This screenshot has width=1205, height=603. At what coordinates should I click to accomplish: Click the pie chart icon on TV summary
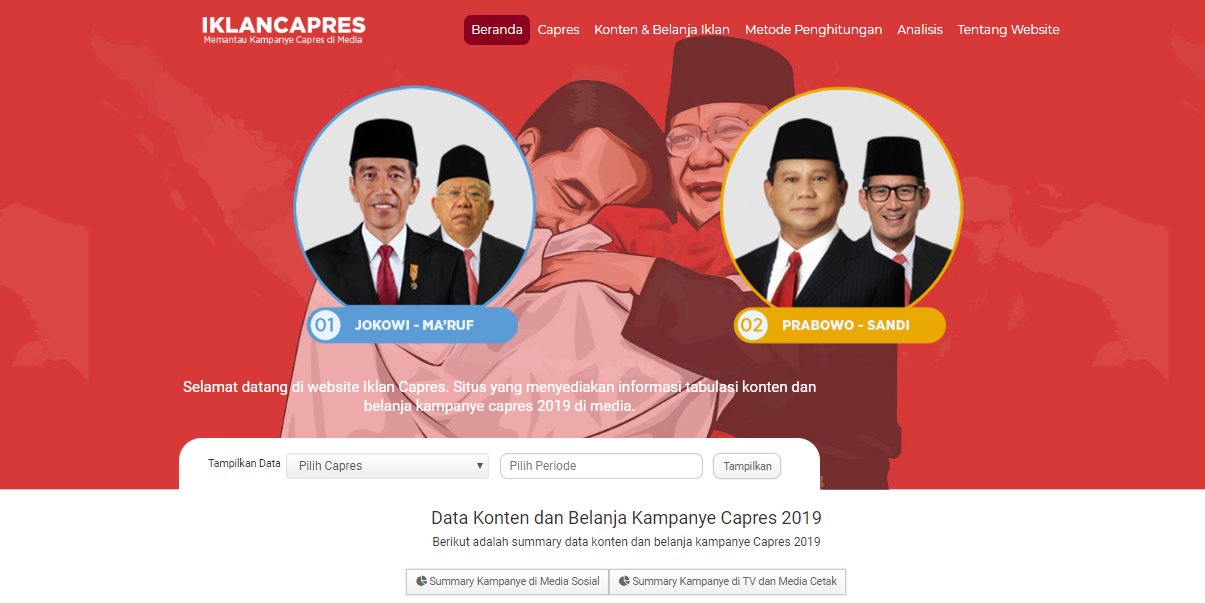point(625,581)
